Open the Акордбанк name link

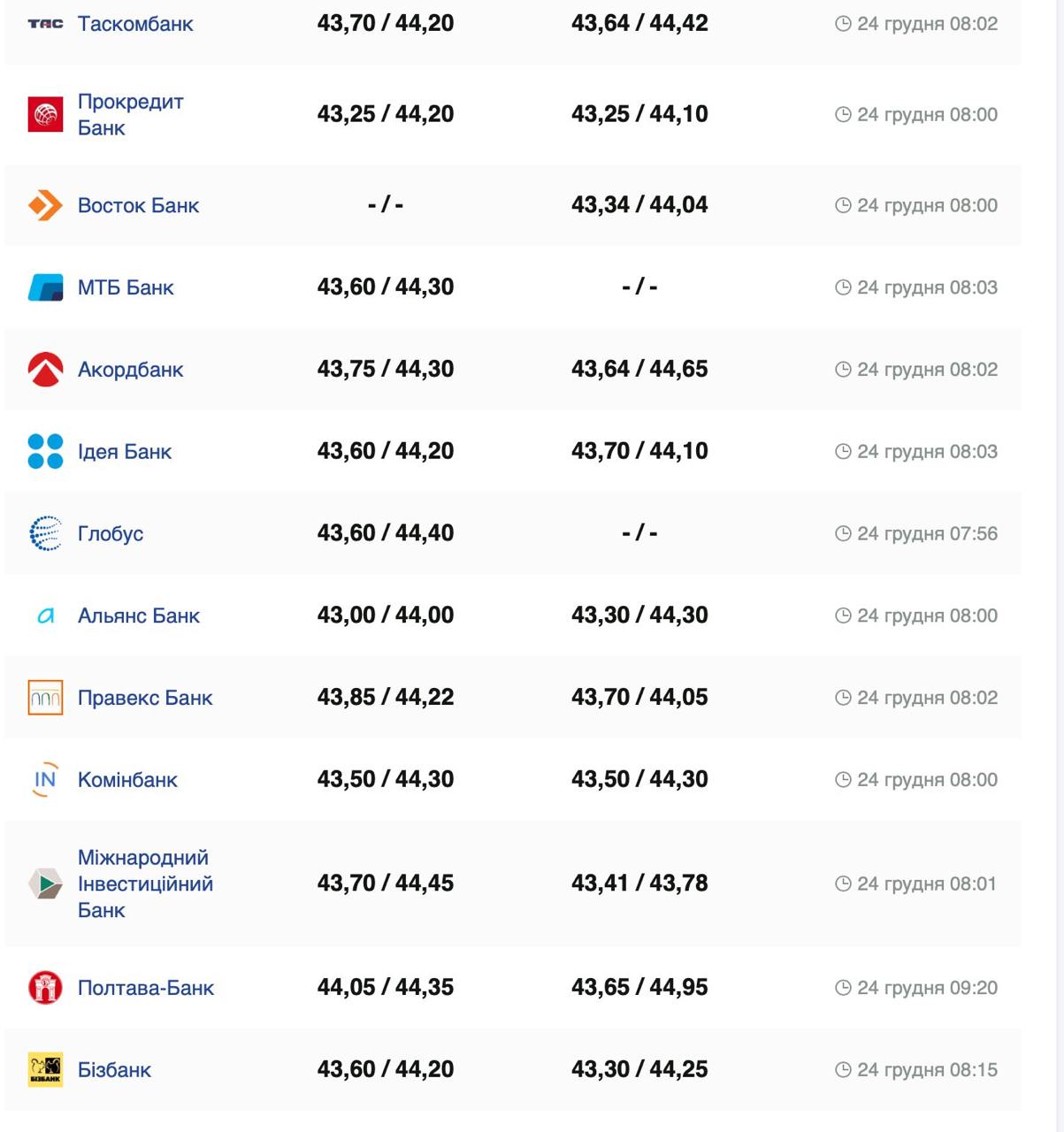(130, 370)
